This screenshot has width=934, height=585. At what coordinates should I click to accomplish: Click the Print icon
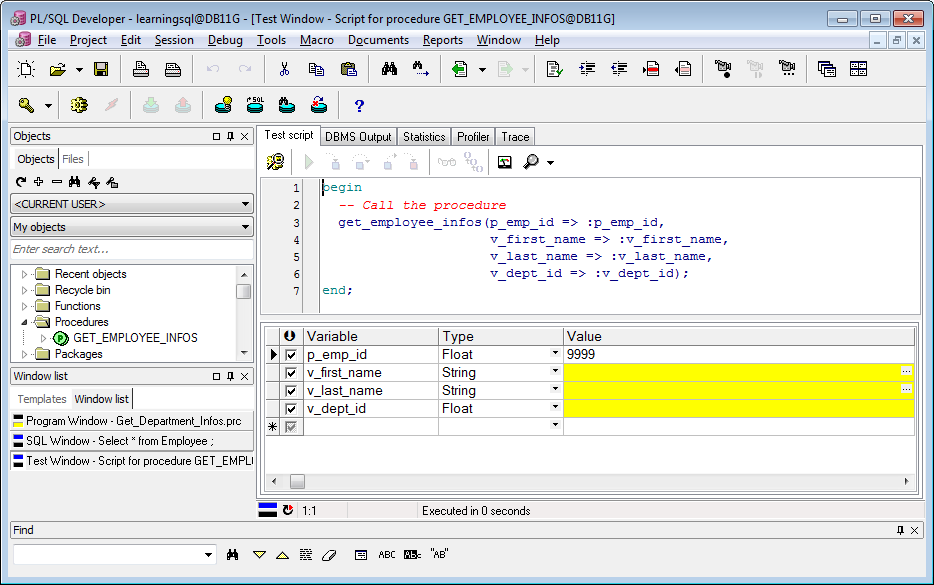click(141, 69)
